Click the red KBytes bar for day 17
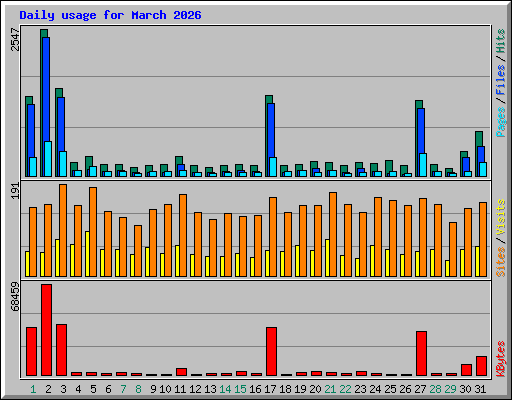 point(271,351)
